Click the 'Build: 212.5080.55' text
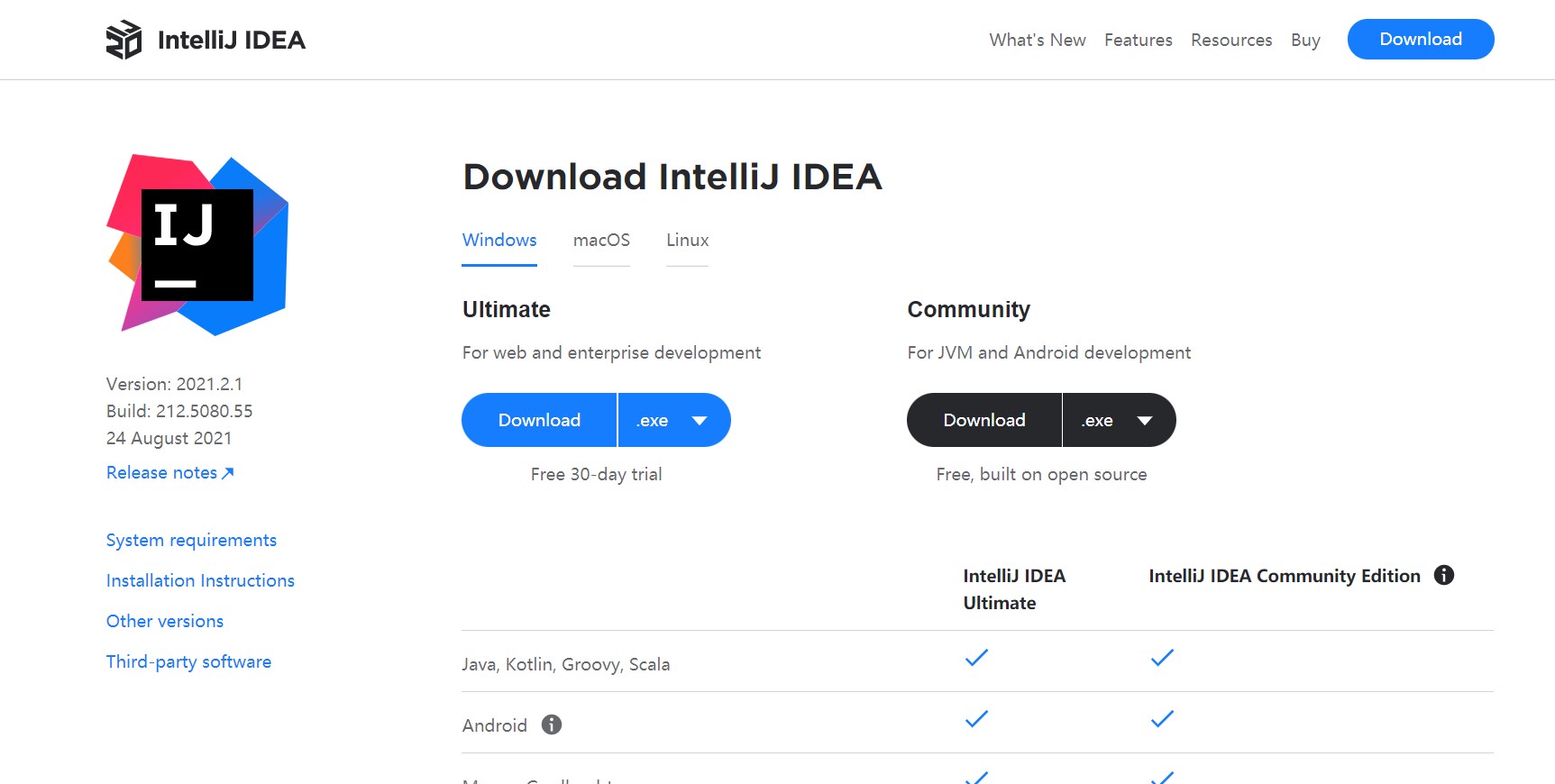 [x=179, y=411]
